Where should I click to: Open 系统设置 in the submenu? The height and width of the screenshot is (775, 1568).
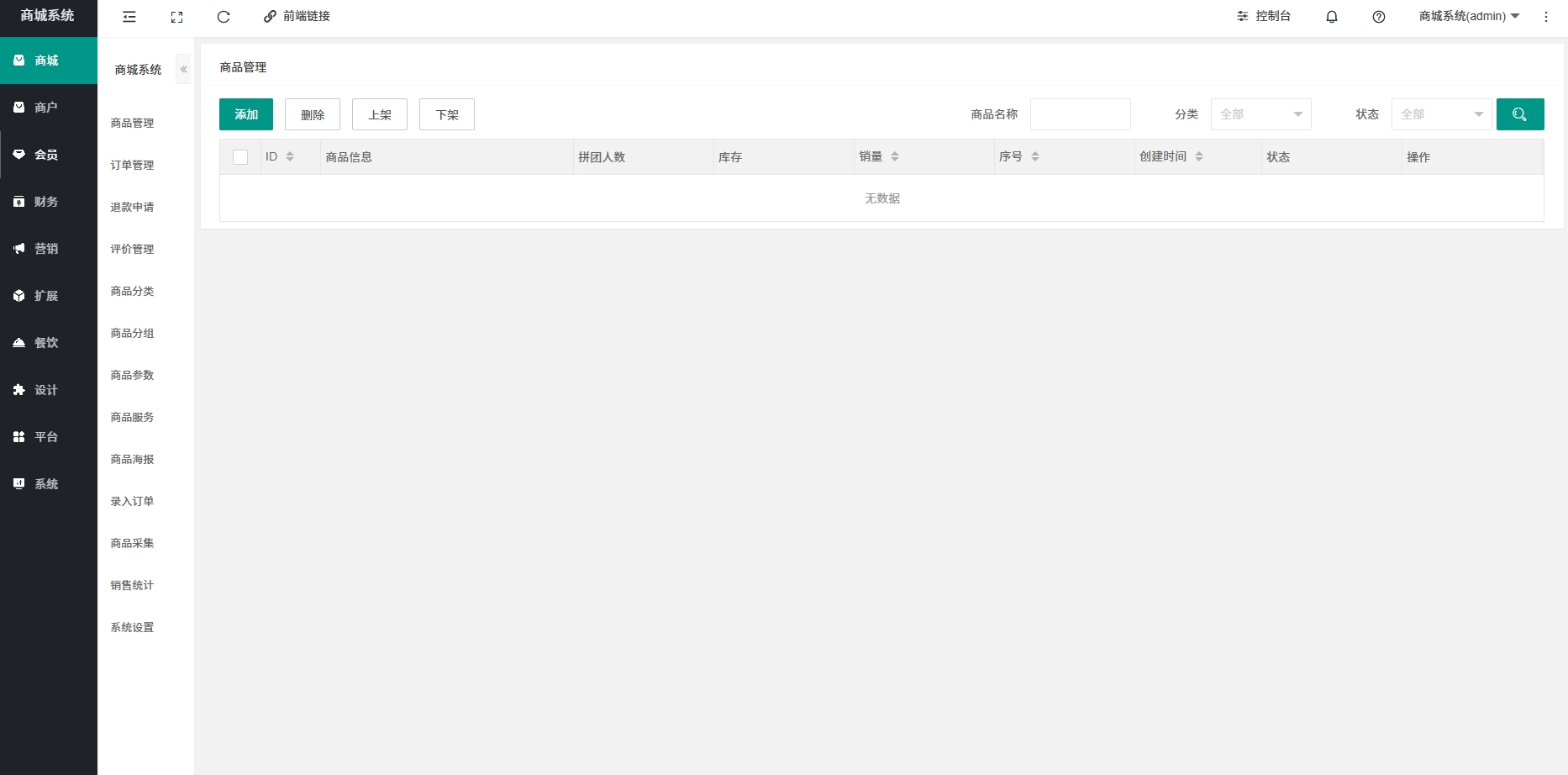click(x=132, y=627)
